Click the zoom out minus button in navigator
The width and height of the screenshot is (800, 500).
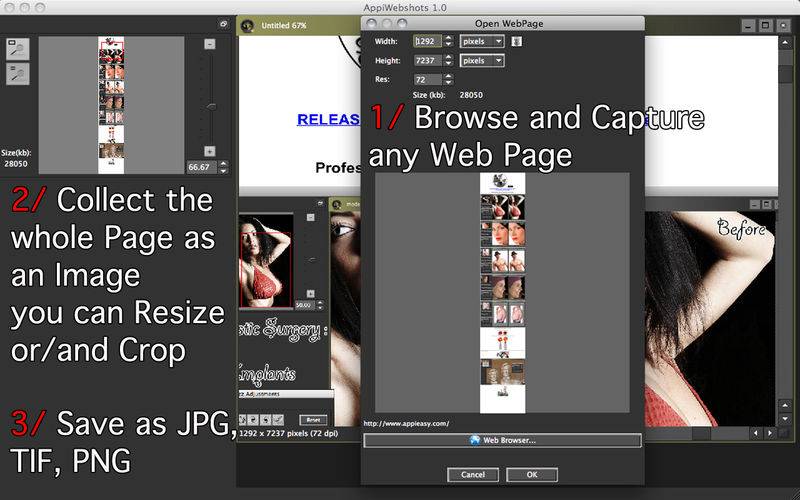pos(209,44)
